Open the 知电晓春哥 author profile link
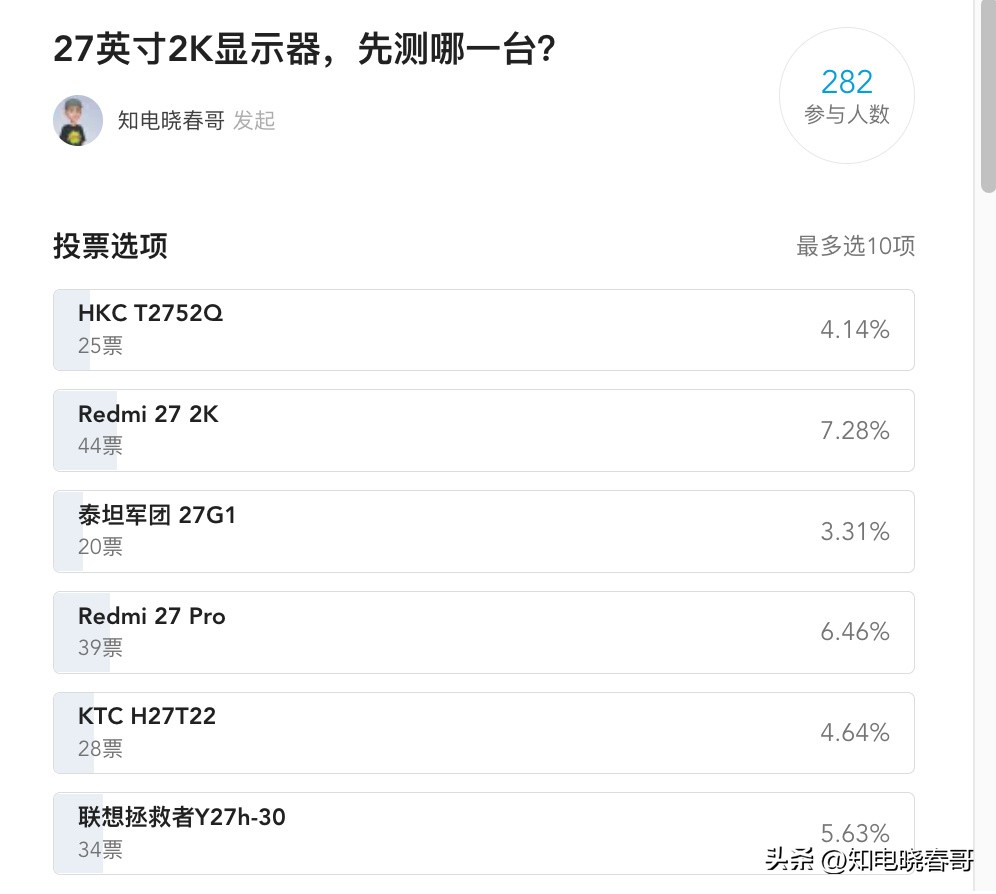The height and width of the screenshot is (894, 996). (x=171, y=121)
